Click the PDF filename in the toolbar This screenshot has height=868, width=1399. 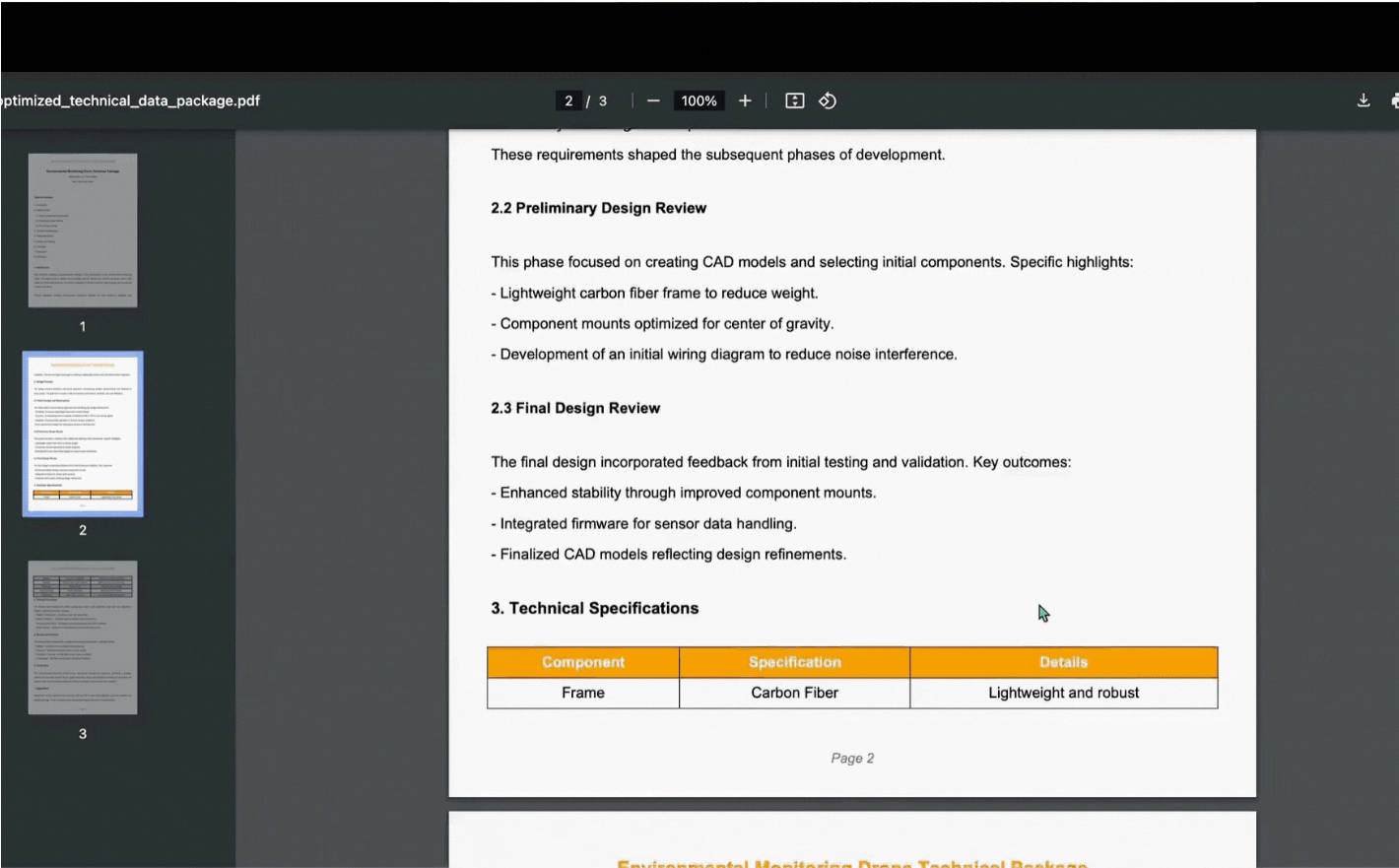(130, 100)
